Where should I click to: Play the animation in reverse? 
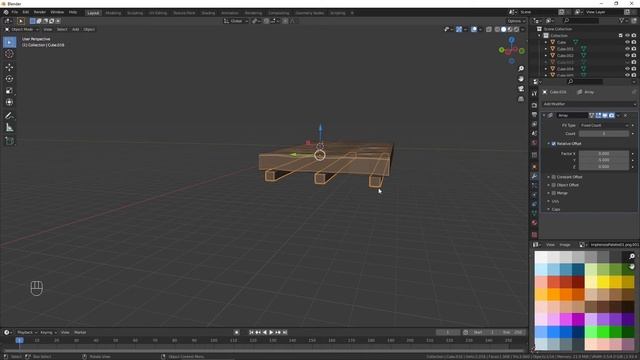click(265, 333)
